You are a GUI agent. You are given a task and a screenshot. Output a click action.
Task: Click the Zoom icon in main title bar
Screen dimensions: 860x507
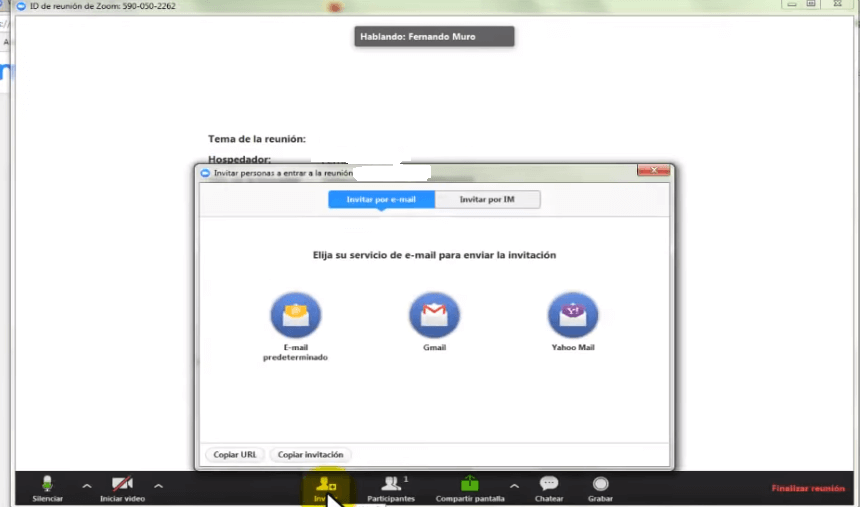[21, 6]
